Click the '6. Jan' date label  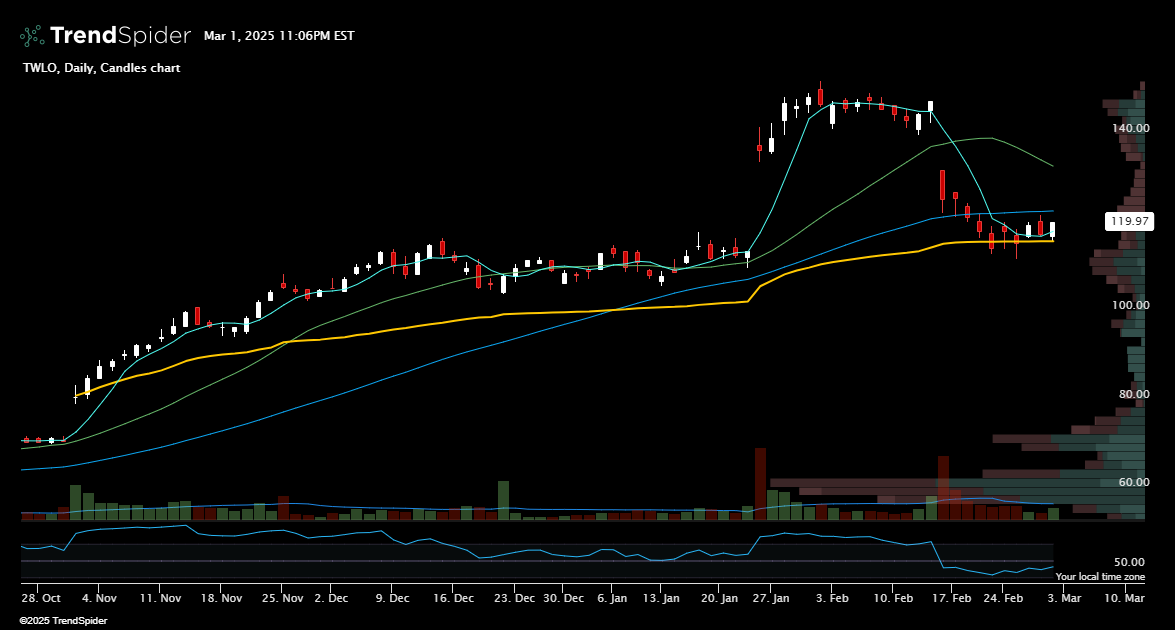point(612,598)
